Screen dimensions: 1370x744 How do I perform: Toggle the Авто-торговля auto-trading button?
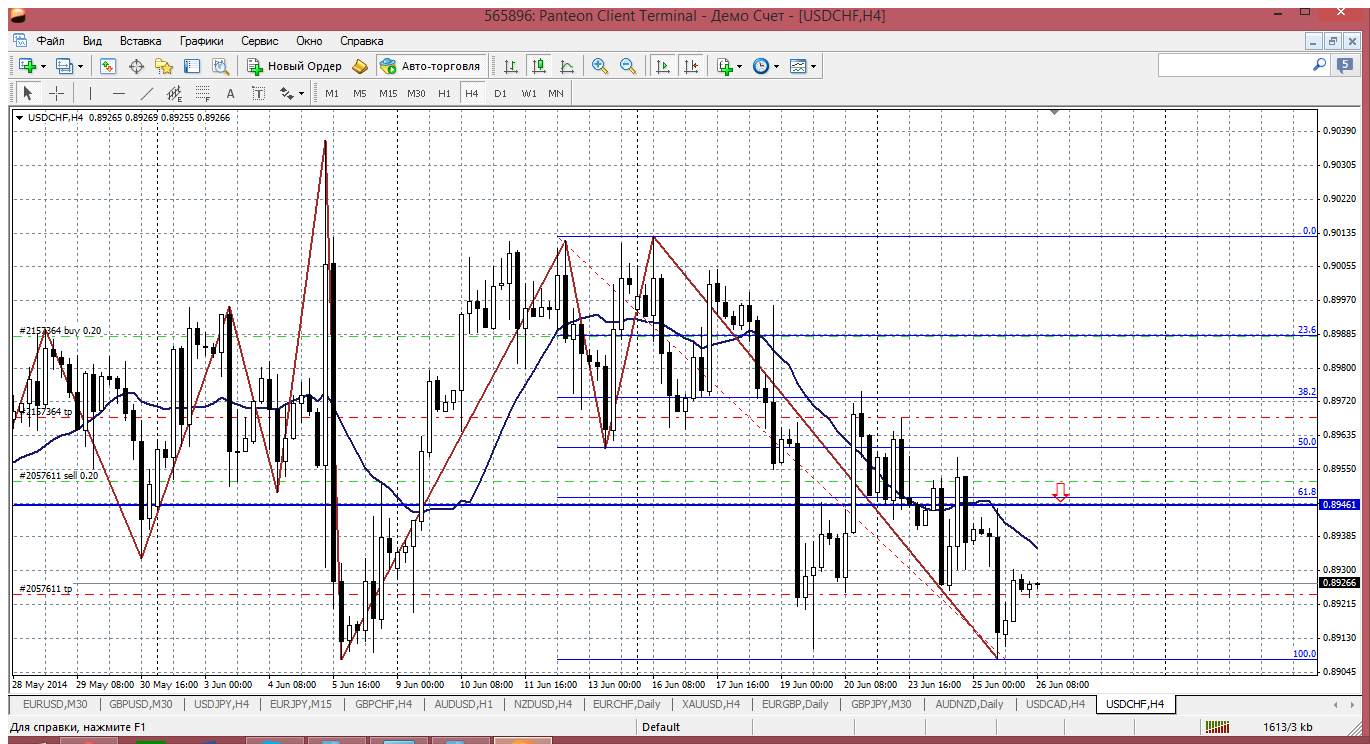pos(430,66)
